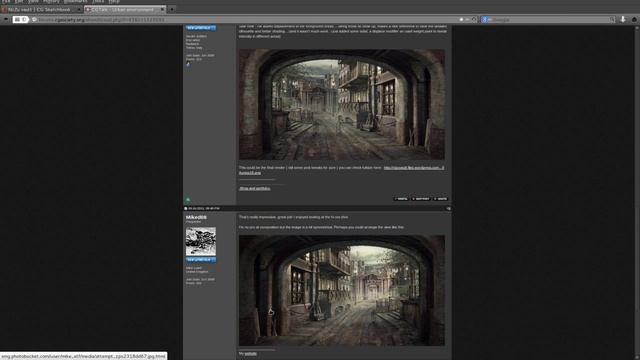The height and width of the screenshot is (360, 640).
Task: Open the Tools menu
Action: coord(98,2)
